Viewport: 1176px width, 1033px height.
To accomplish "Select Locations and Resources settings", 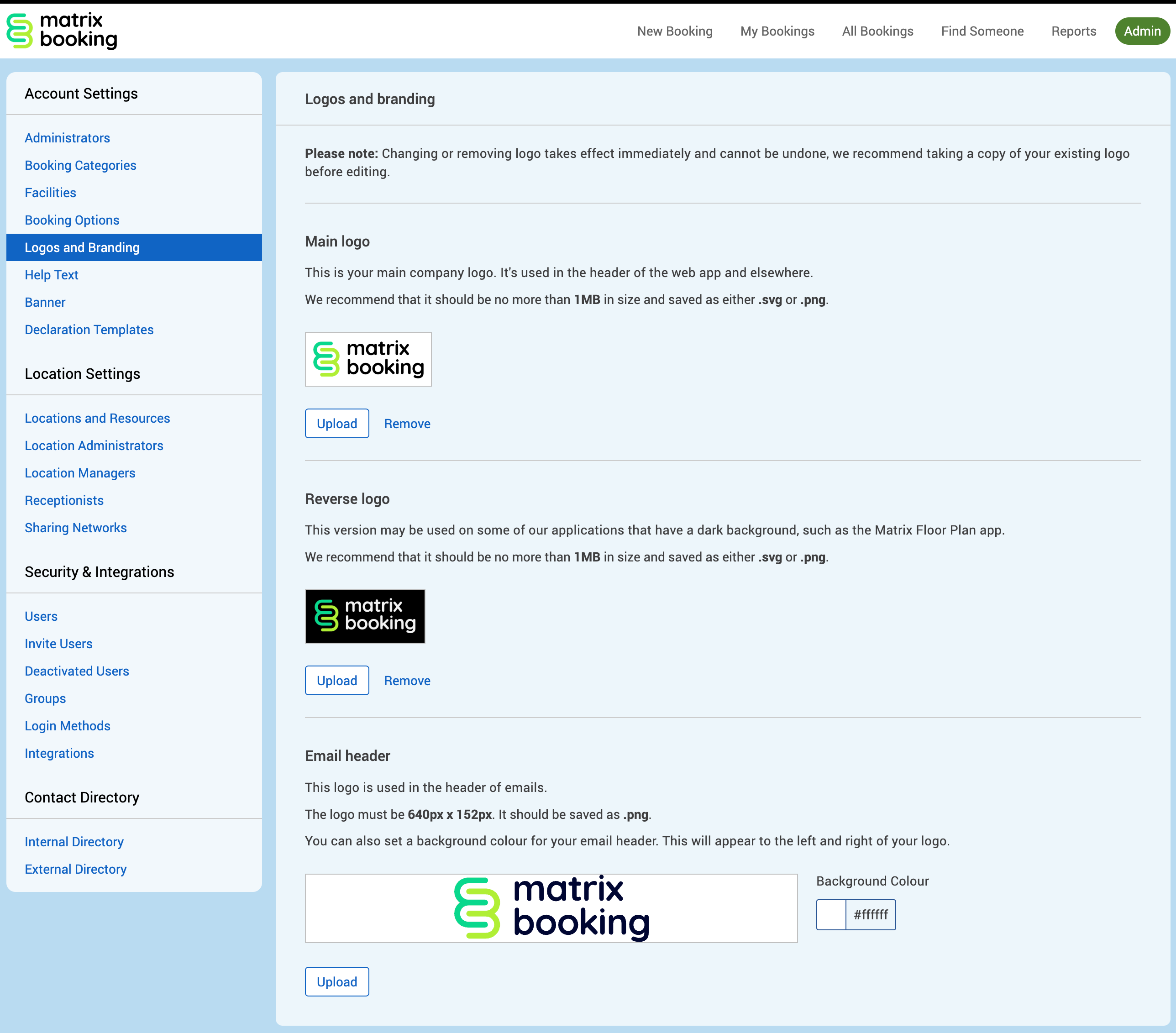I will [x=97, y=418].
